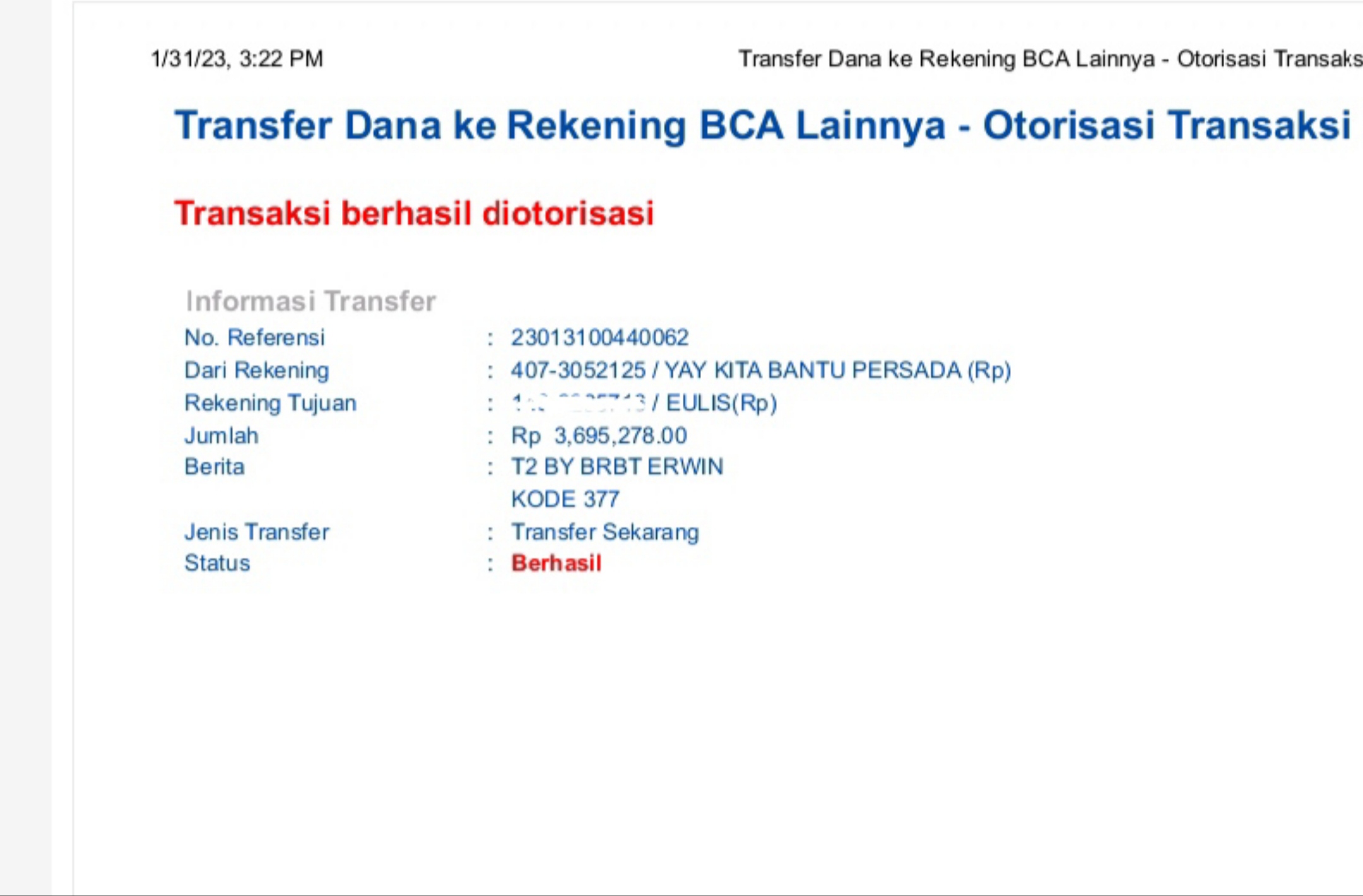Click the 'Jumlah' label

(x=221, y=435)
